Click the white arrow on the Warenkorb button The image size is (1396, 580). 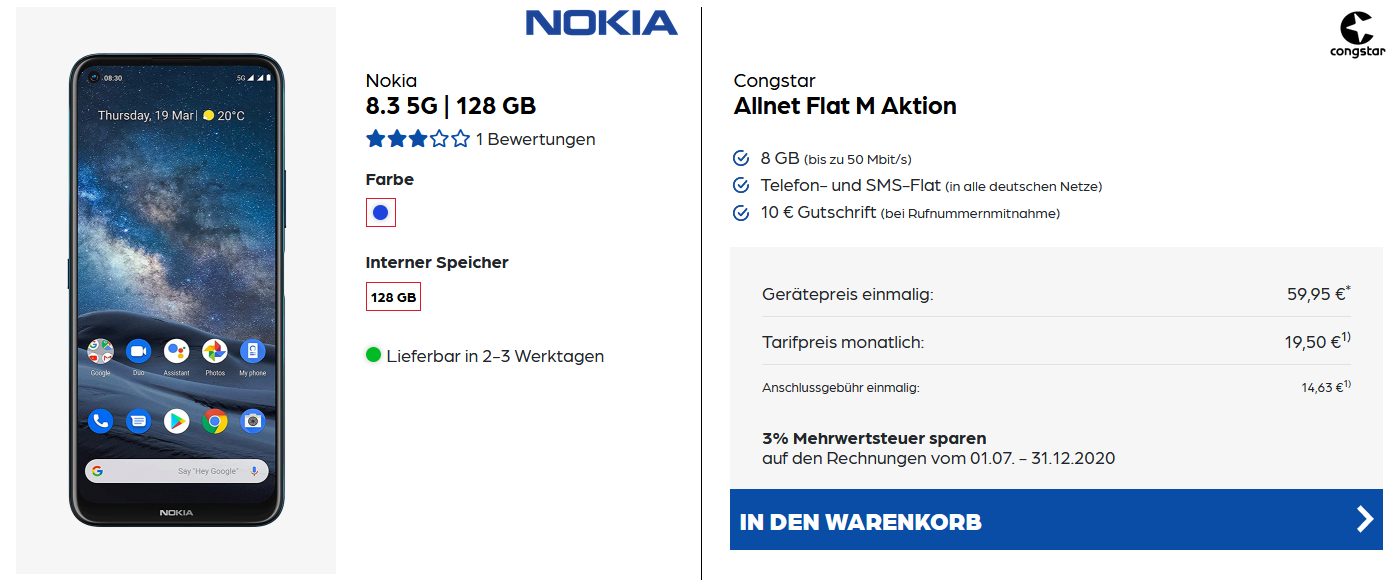1365,519
